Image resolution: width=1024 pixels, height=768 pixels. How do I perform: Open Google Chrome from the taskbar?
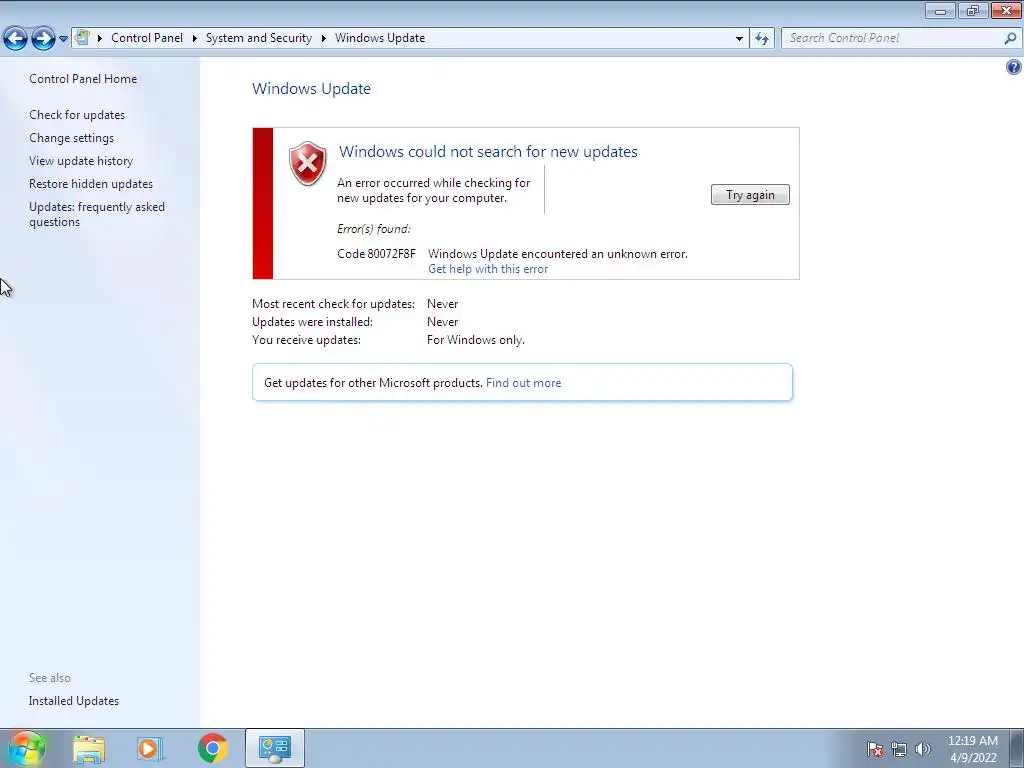tap(212, 748)
